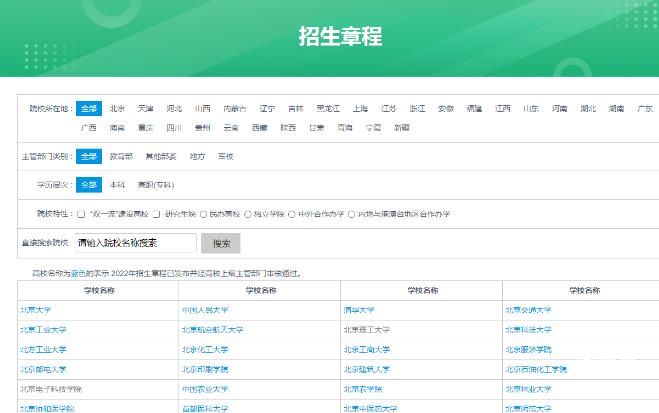Filter school location by 北京
The height and width of the screenshot is (413, 659).
tap(118, 108)
